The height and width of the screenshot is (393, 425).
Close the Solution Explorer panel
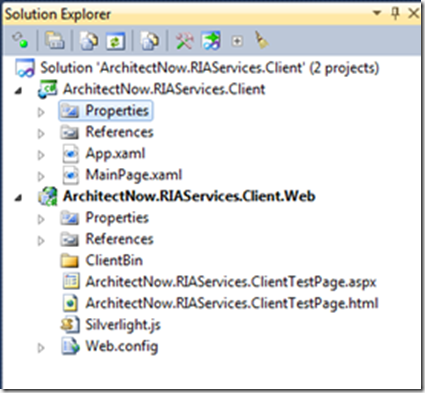(414, 13)
